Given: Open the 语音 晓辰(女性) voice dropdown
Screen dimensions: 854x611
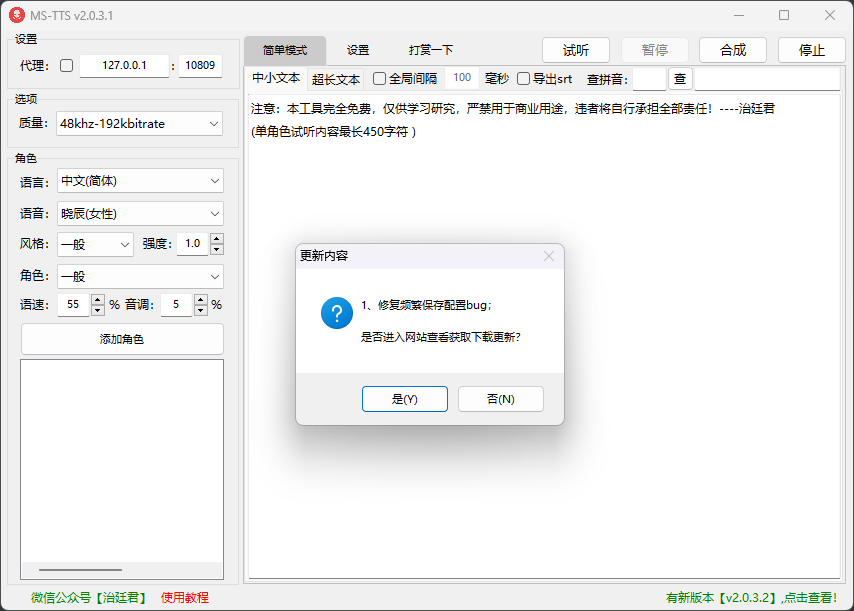Looking at the screenshot, I should (x=140, y=213).
